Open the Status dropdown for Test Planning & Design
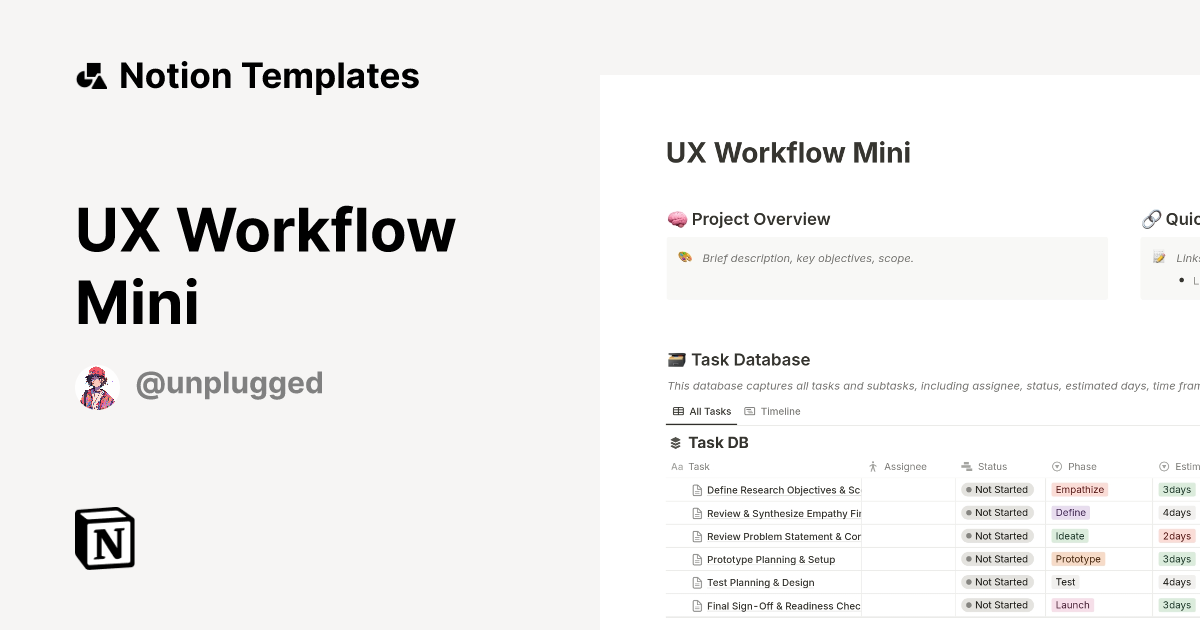The image size is (1200, 630). pos(998,582)
